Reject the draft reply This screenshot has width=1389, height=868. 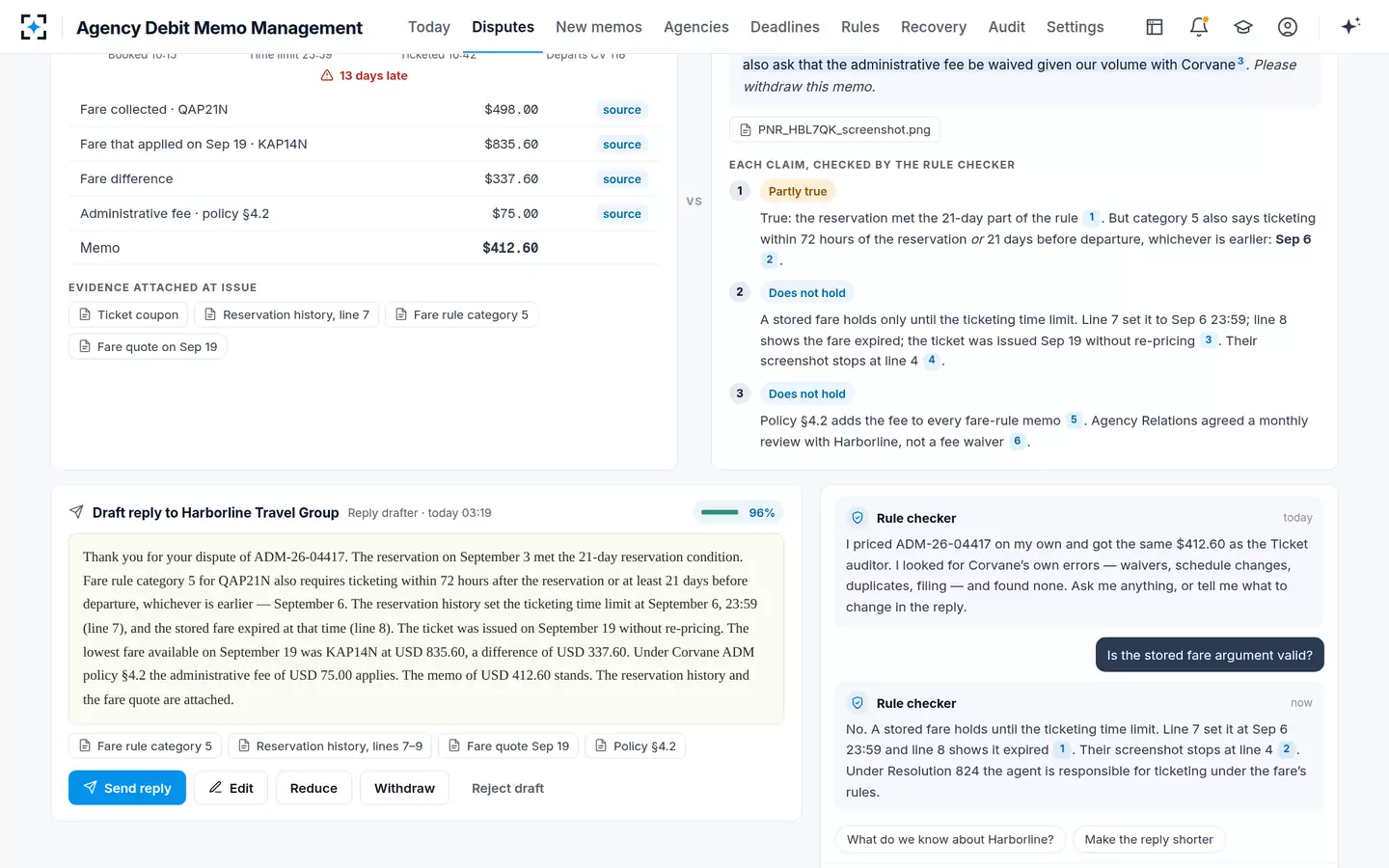507,788
